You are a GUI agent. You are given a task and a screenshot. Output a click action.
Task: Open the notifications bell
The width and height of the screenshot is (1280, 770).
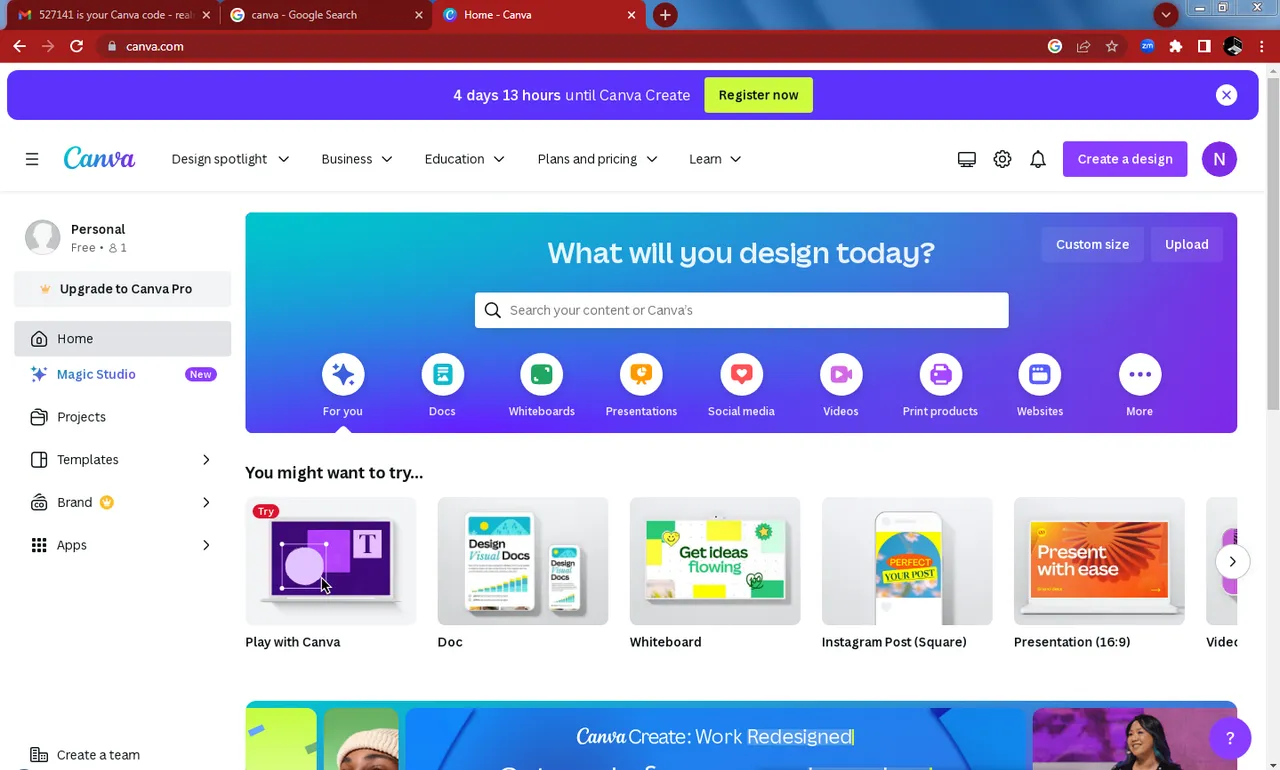click(x=1038, y=159)
